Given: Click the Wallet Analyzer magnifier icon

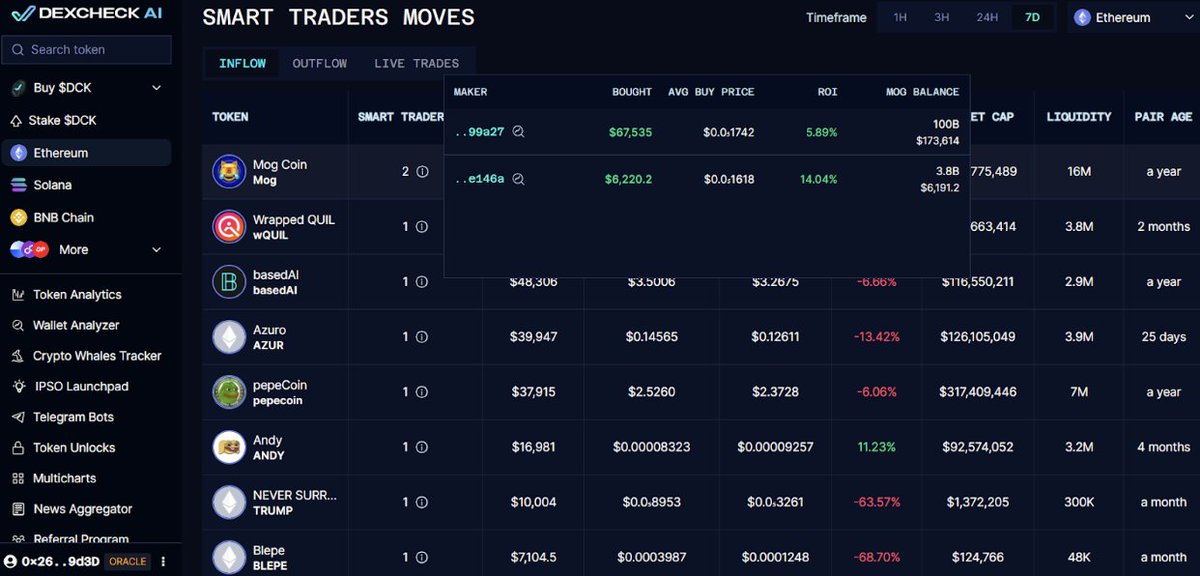Looking at the screenshot, I should pyautogui.click(x=18, y=325).
